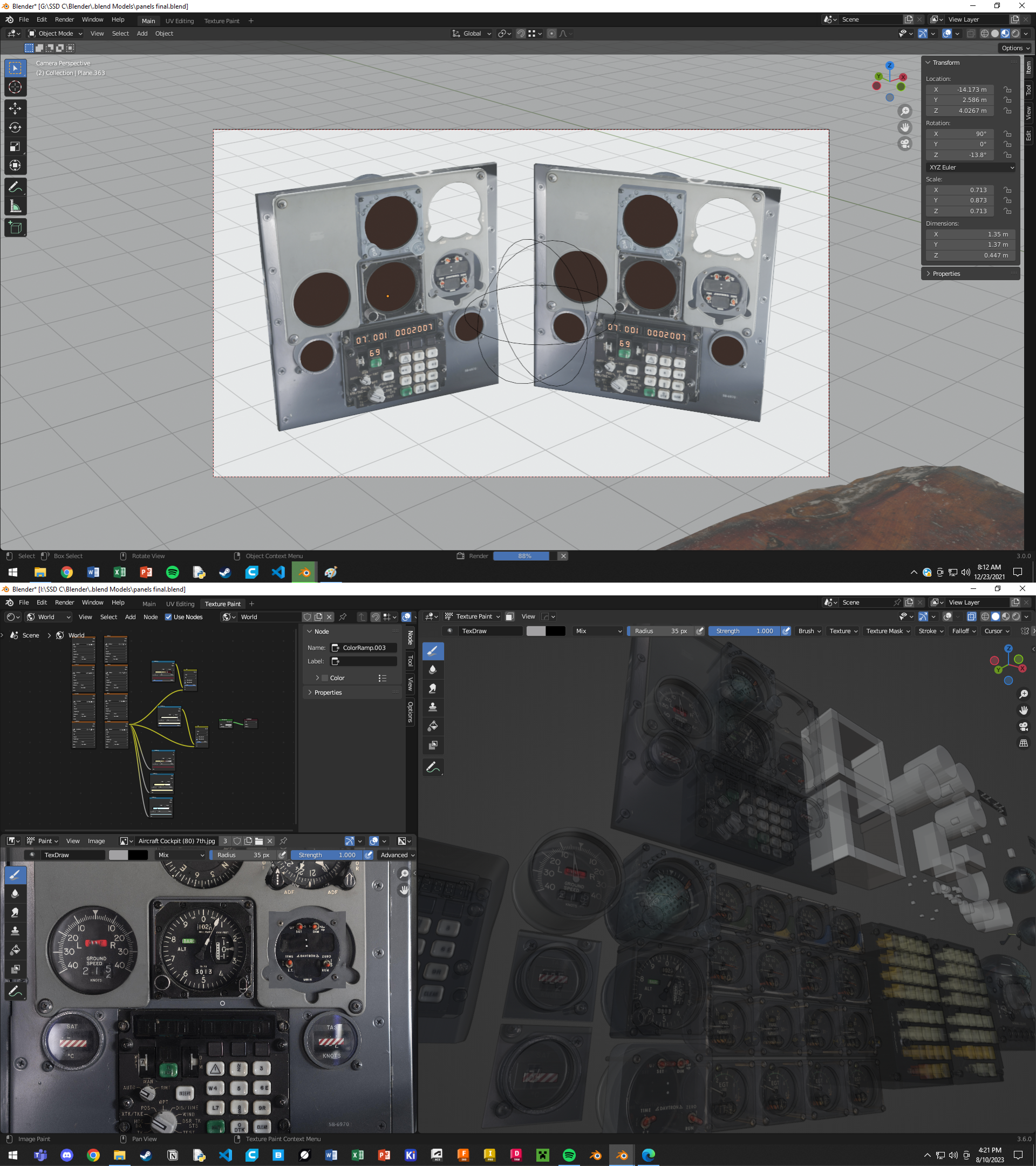Select the Rotate tool in top viewport
The height and width of the screenshot is (1166, 1036).
point(16,127)
